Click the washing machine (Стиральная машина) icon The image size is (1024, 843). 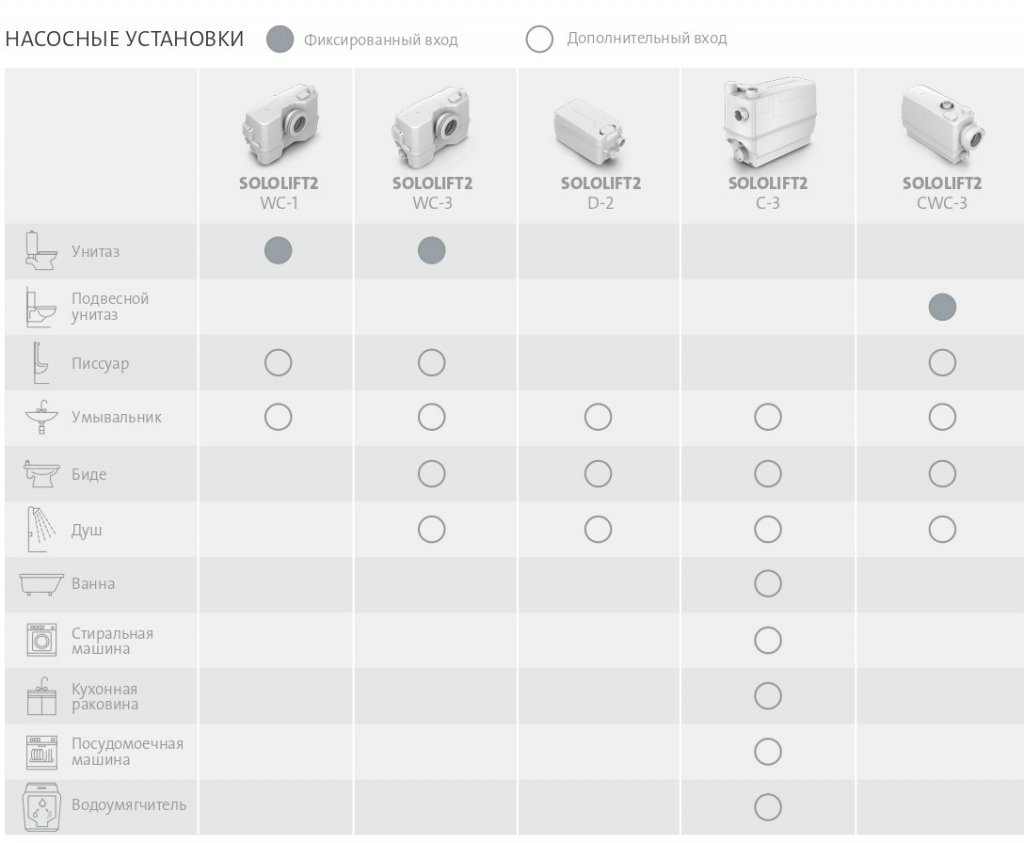click(x=41, y=640)
